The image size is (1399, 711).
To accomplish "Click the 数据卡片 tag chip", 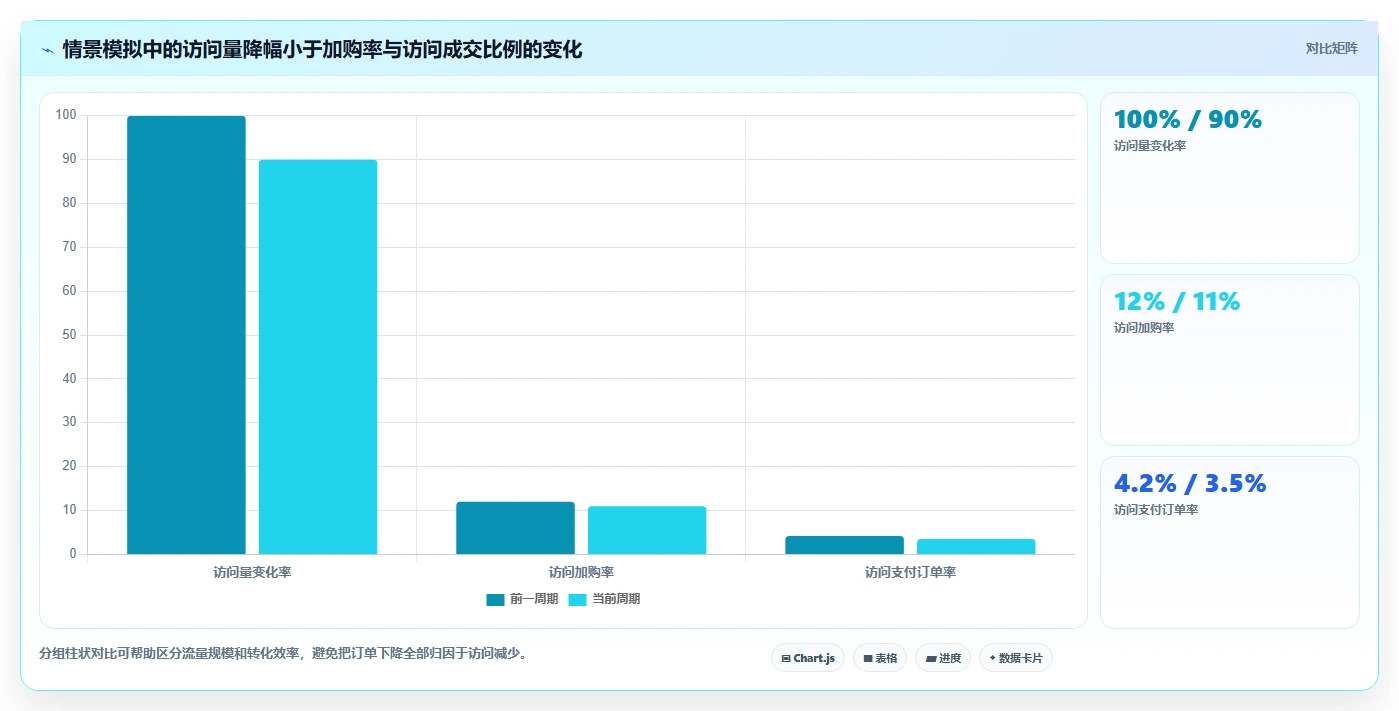I will click(1016, 658).
